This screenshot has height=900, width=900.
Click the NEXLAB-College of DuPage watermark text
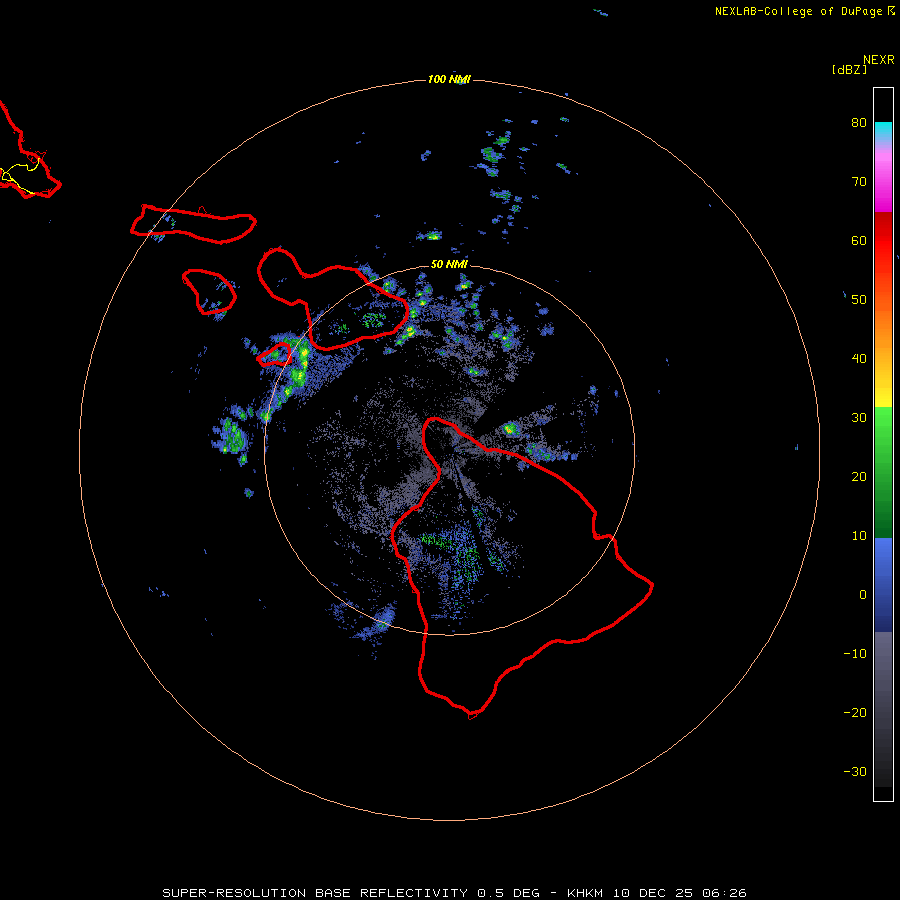click(800, 11)
